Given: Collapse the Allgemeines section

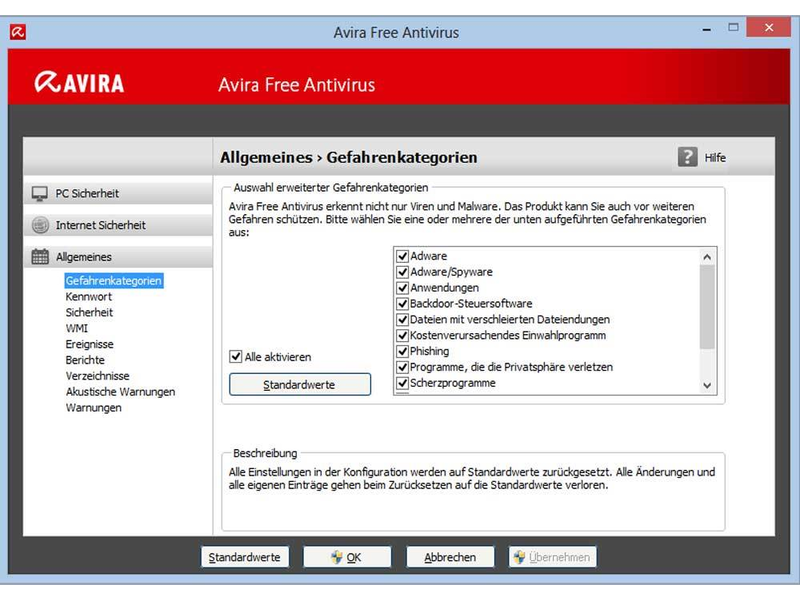Looking at the screenshot, I should pos(118,257).
